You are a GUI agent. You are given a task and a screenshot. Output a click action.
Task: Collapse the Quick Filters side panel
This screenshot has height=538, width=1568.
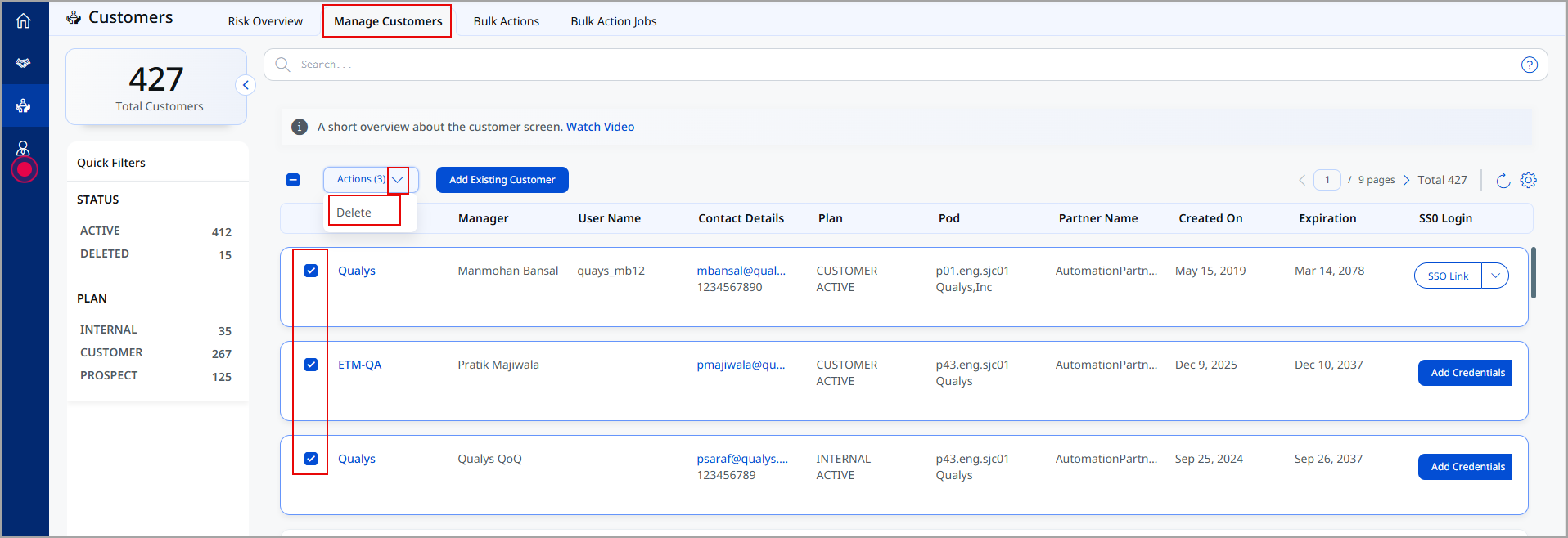(246, 85)
